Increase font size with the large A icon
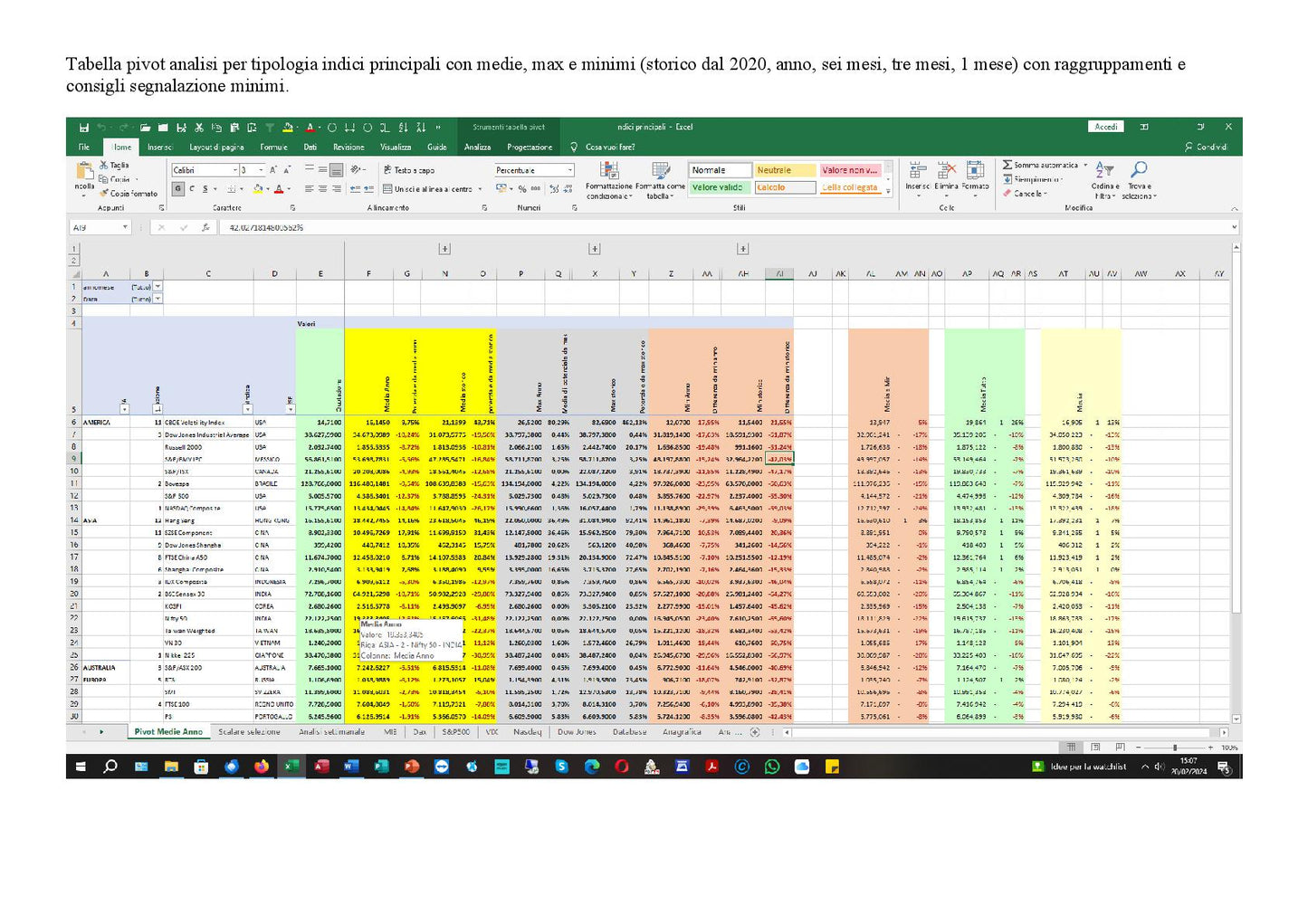The height and width of the screenshot is (924, 1308). click(274, 170)
